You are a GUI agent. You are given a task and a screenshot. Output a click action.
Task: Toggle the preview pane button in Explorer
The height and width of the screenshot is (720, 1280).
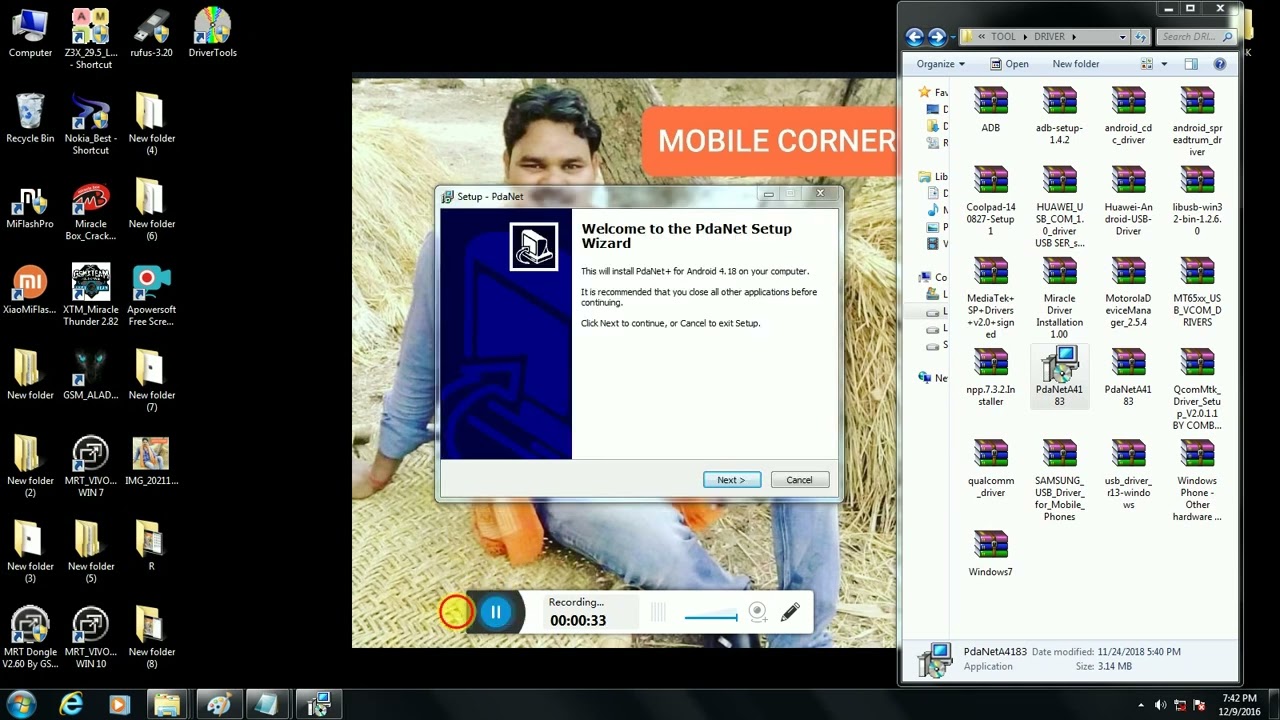pos(1191,64)
